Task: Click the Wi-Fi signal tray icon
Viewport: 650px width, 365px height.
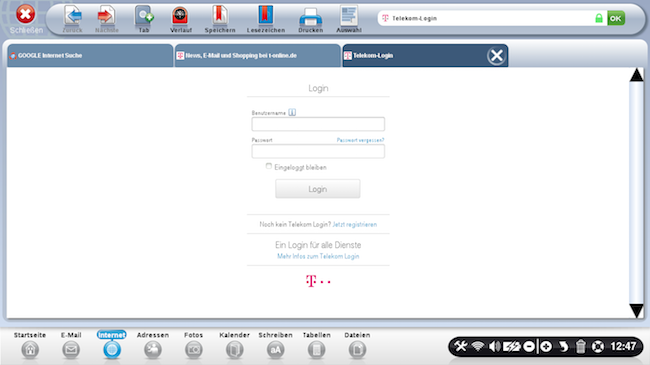Action: (478, 346)
